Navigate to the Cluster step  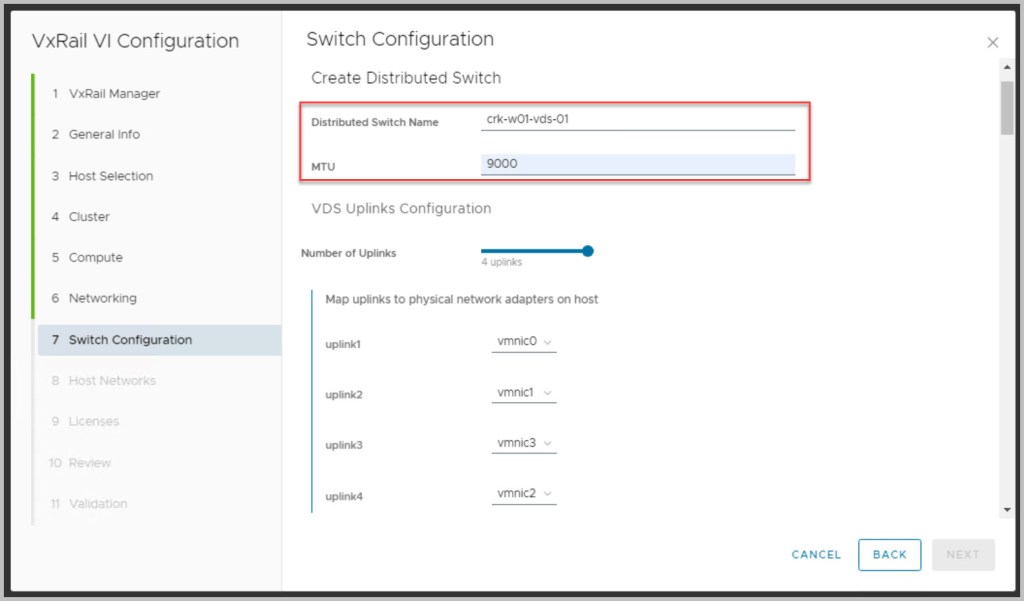pos(89,217)
